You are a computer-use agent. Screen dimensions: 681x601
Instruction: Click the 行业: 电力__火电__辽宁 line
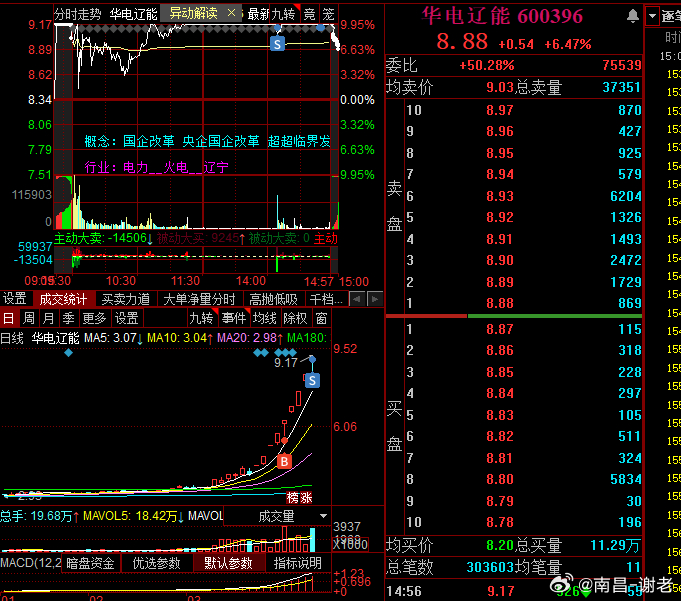pos(156,167)
